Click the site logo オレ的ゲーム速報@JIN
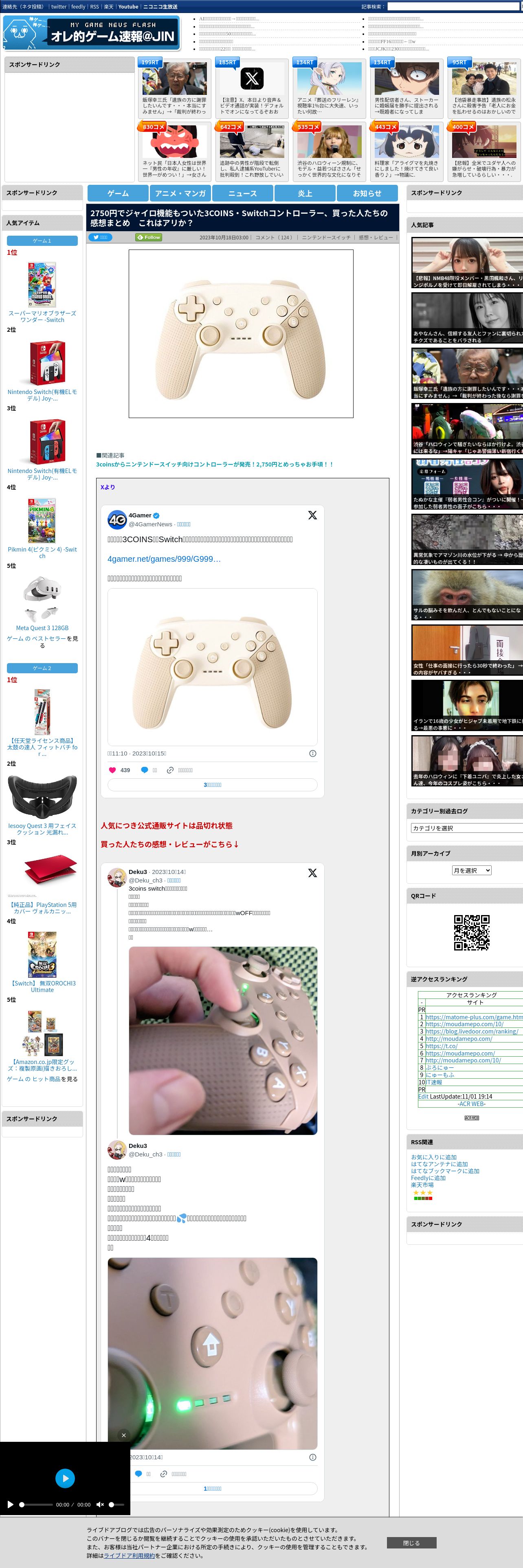The width and height of the screenshot is (523, 1568). coord(91,33)
